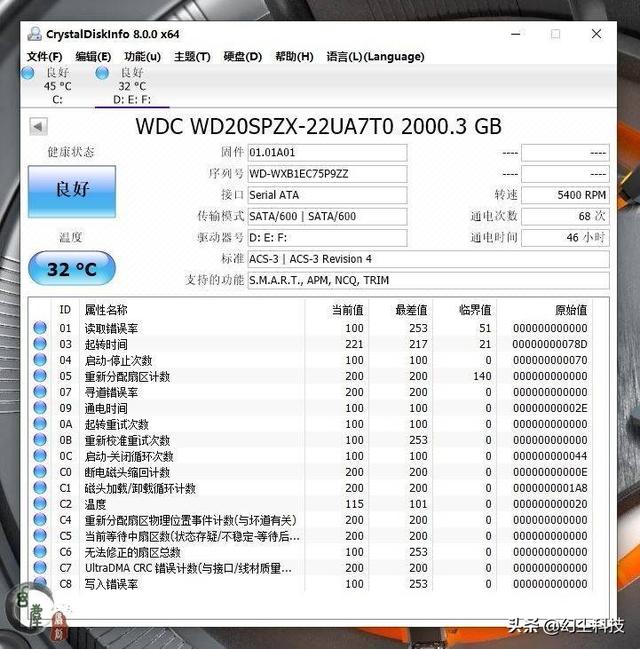
Task: Select the 09 通电时间 attribute row
Action: click(x=310, y=408)
